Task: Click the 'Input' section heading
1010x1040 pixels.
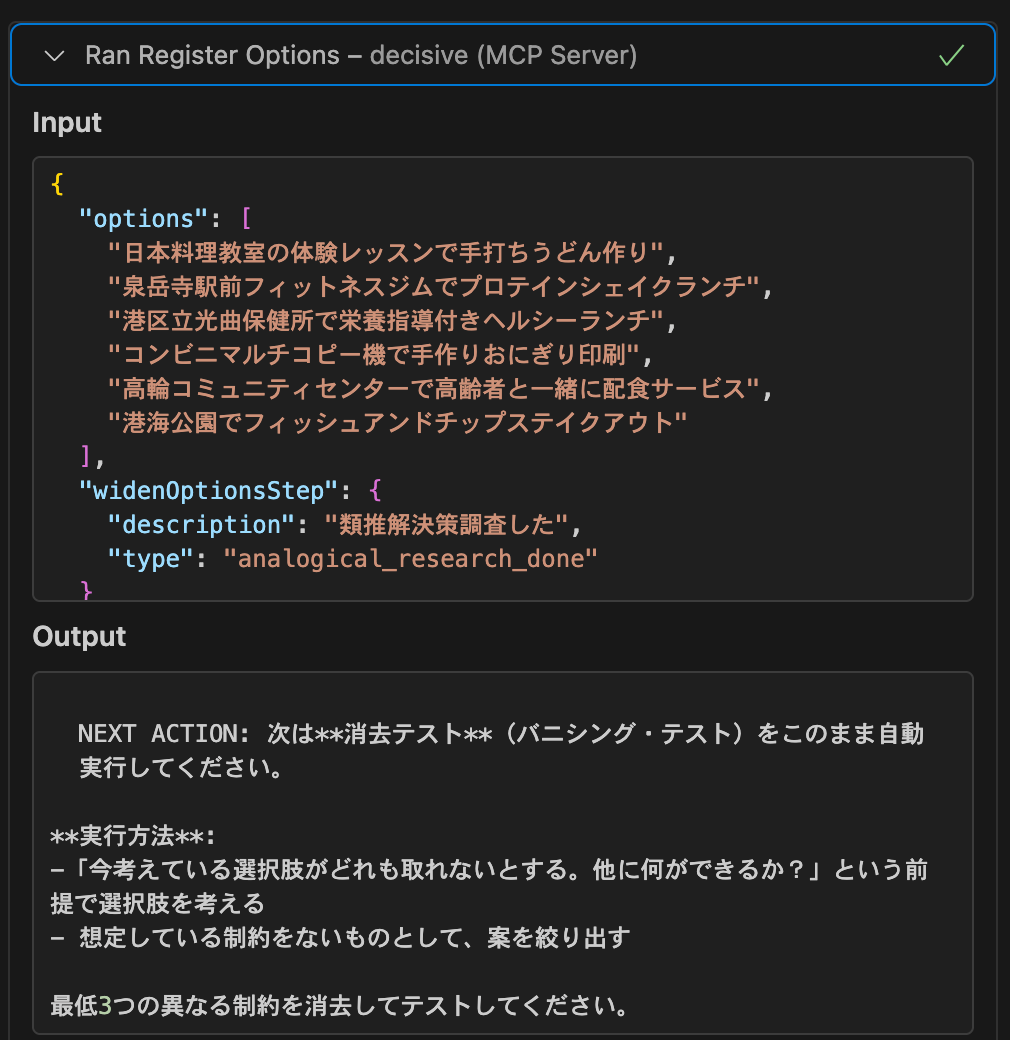Action: 67,123
